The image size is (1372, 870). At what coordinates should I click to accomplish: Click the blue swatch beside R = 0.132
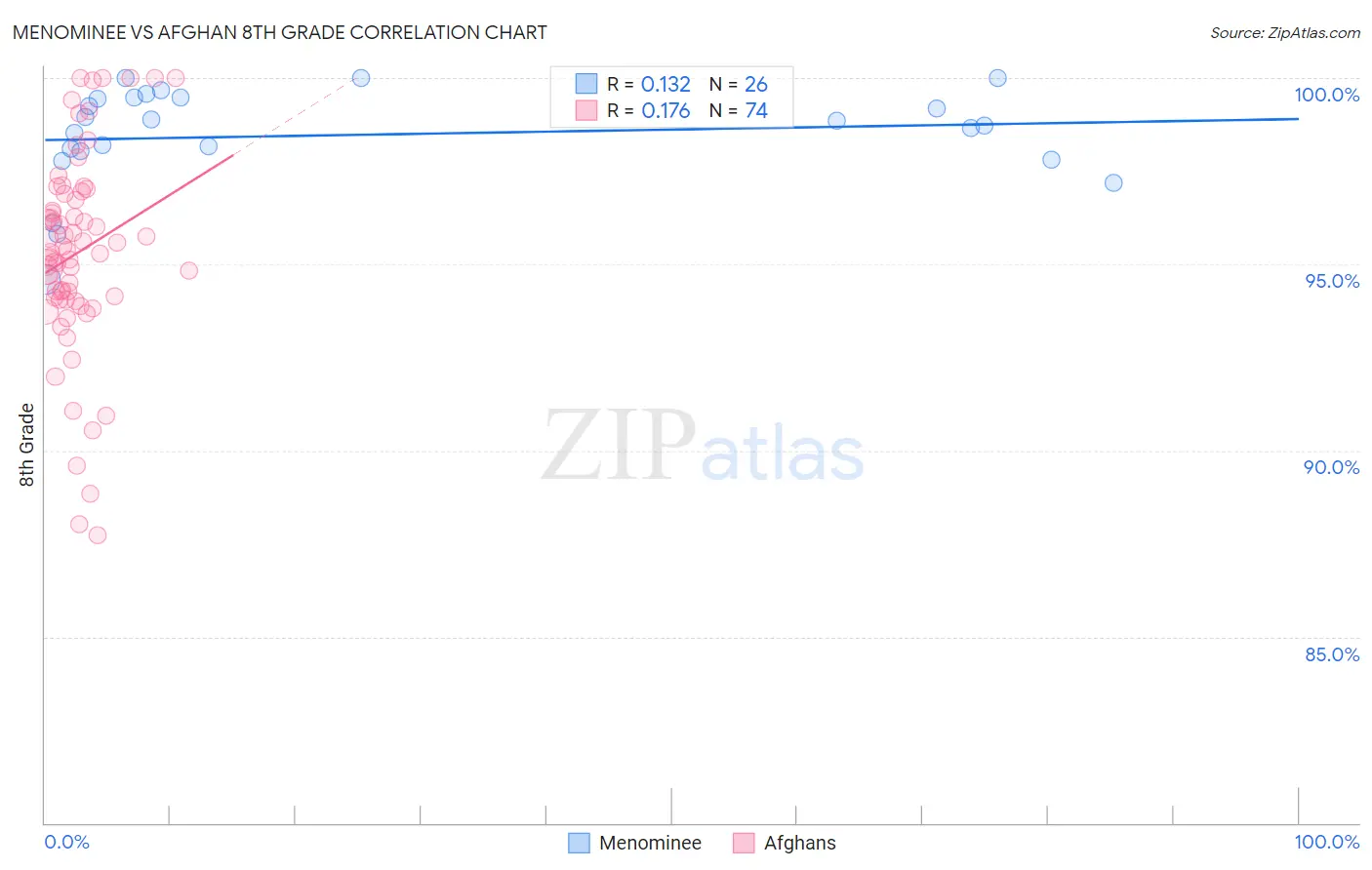[585, 84]
